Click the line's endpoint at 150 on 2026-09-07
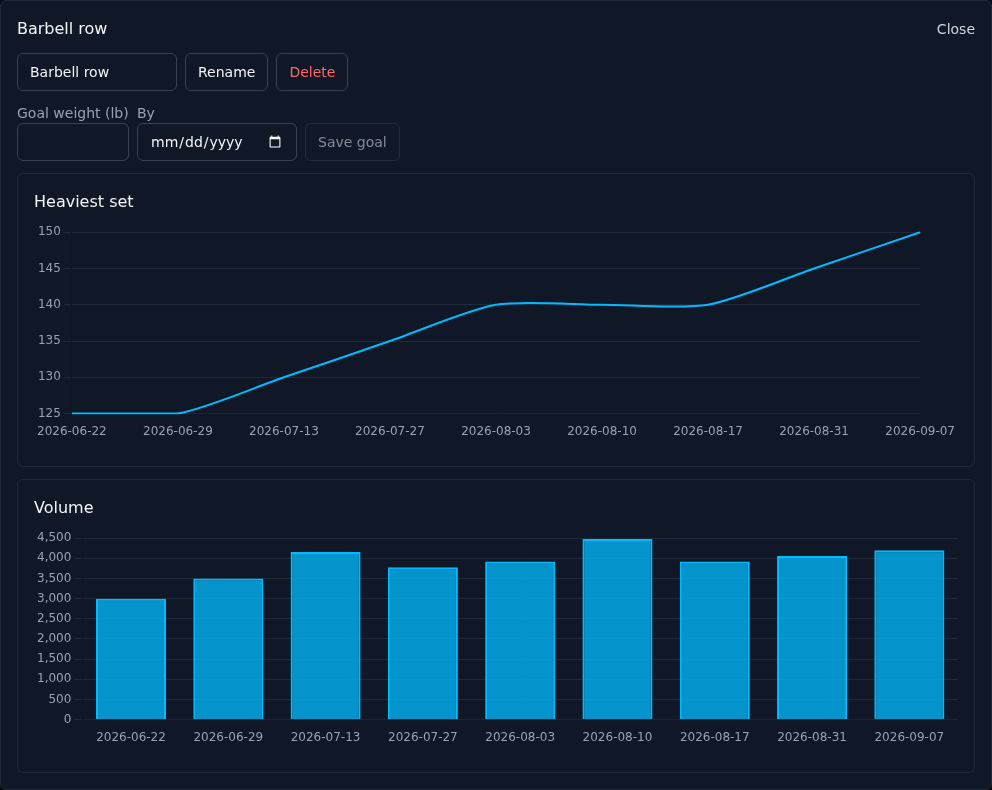 pyautogui.click(x=919, y=233)
